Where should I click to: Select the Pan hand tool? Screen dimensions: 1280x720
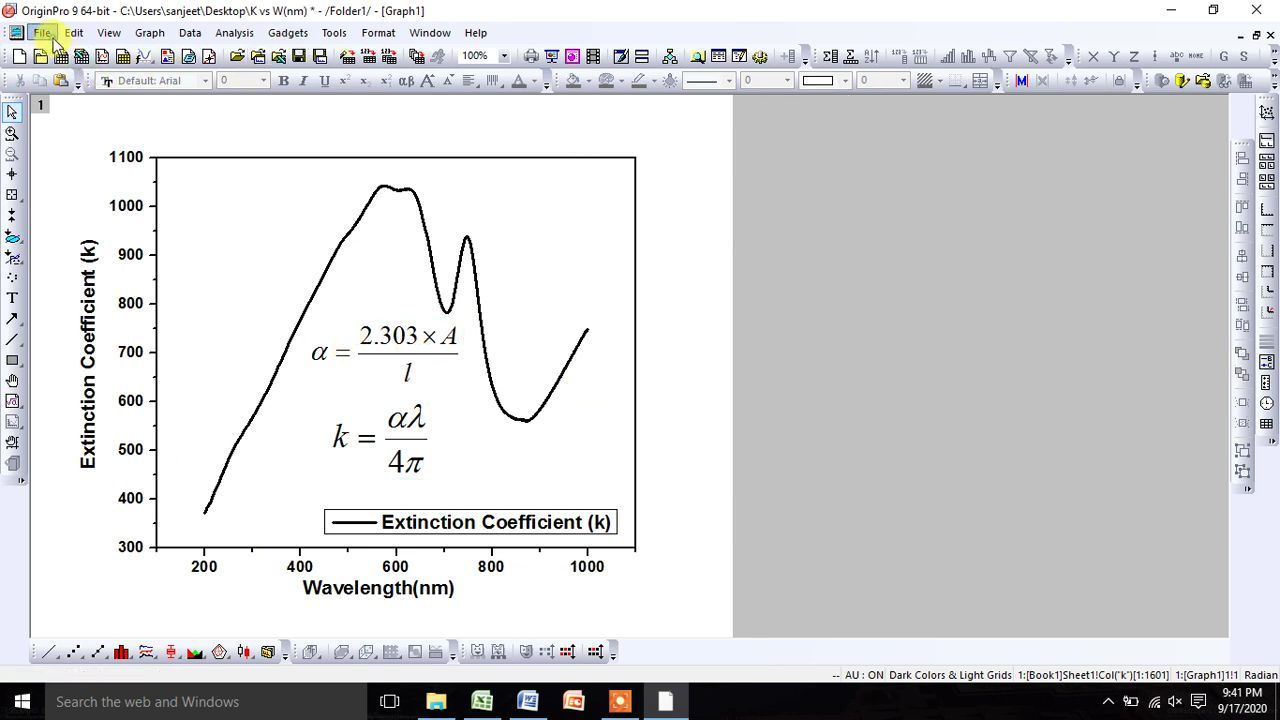click(x=12, y=381)
